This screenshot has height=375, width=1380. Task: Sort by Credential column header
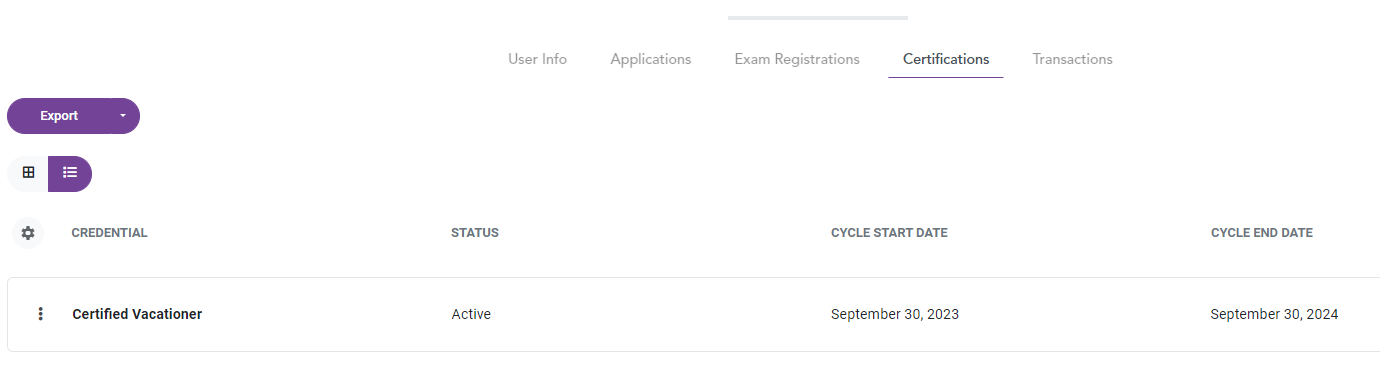point(109,233)
